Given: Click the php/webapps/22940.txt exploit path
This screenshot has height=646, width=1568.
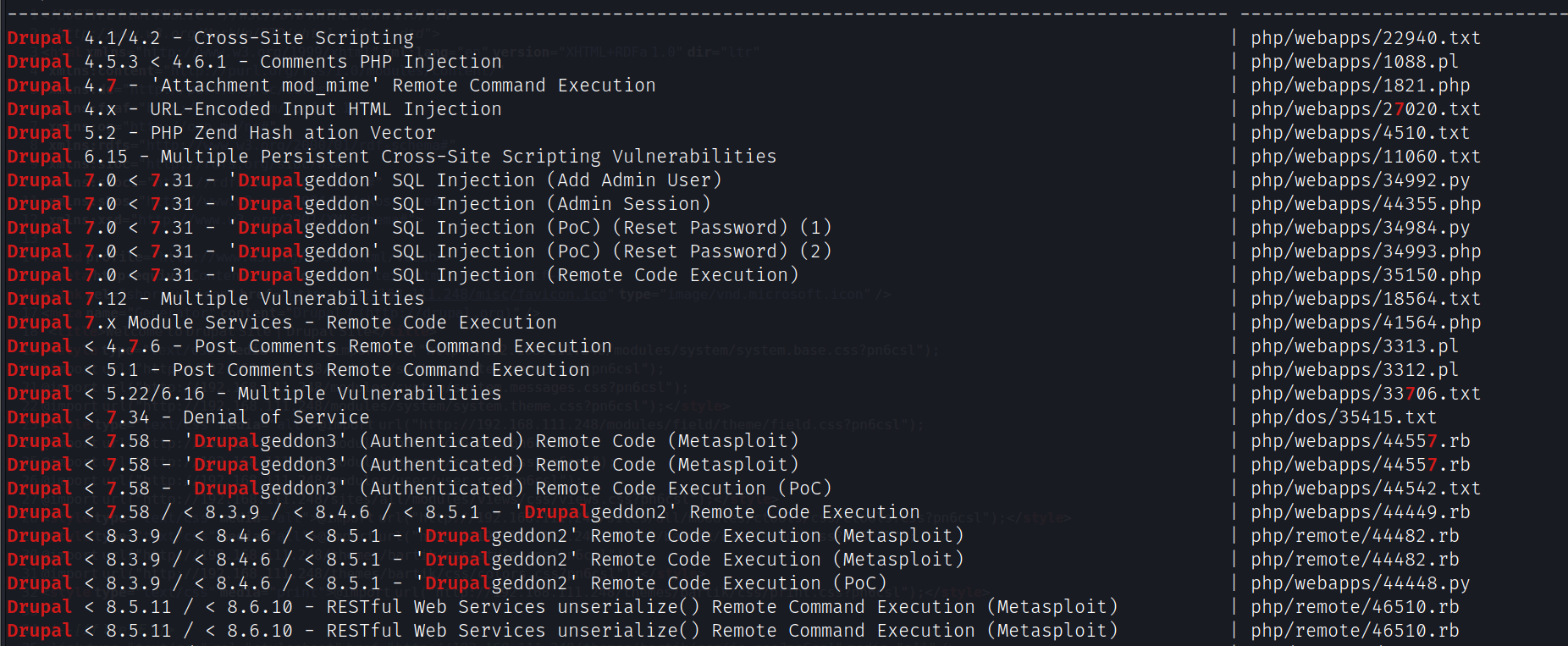Looking at the screenshot, I should pyautogui.click(x=1365, y=38).
